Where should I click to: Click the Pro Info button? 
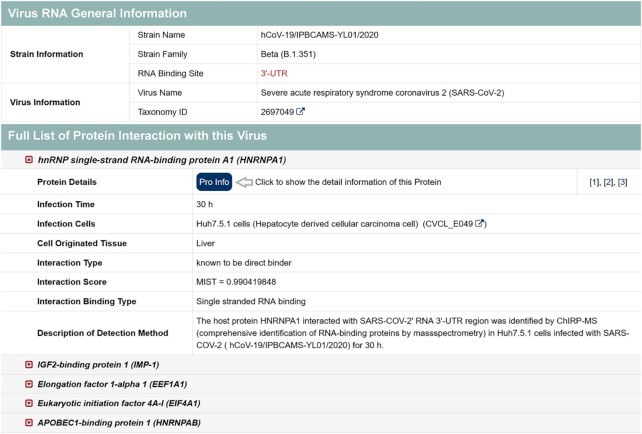coord(214,182)
